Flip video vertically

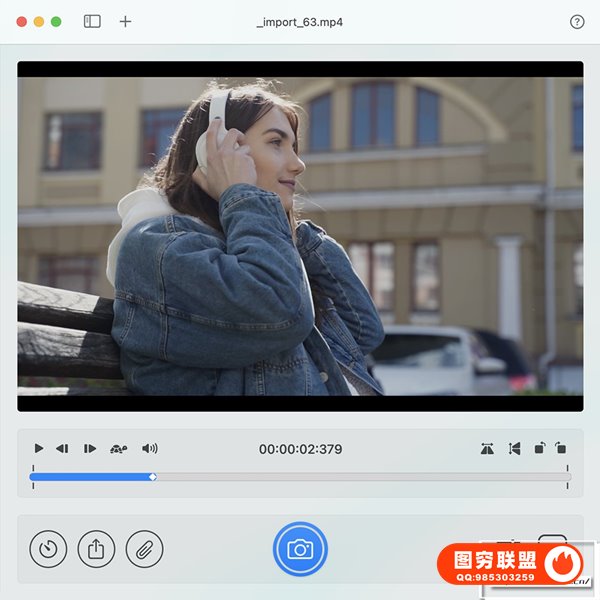(x=514, y=449)
